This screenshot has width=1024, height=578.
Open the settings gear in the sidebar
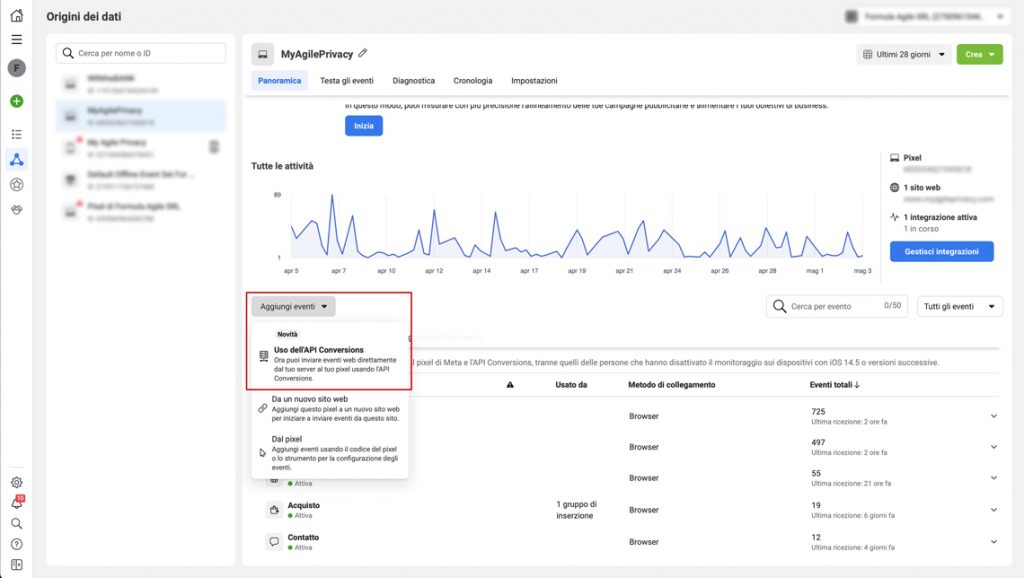[x=15, y=482]
